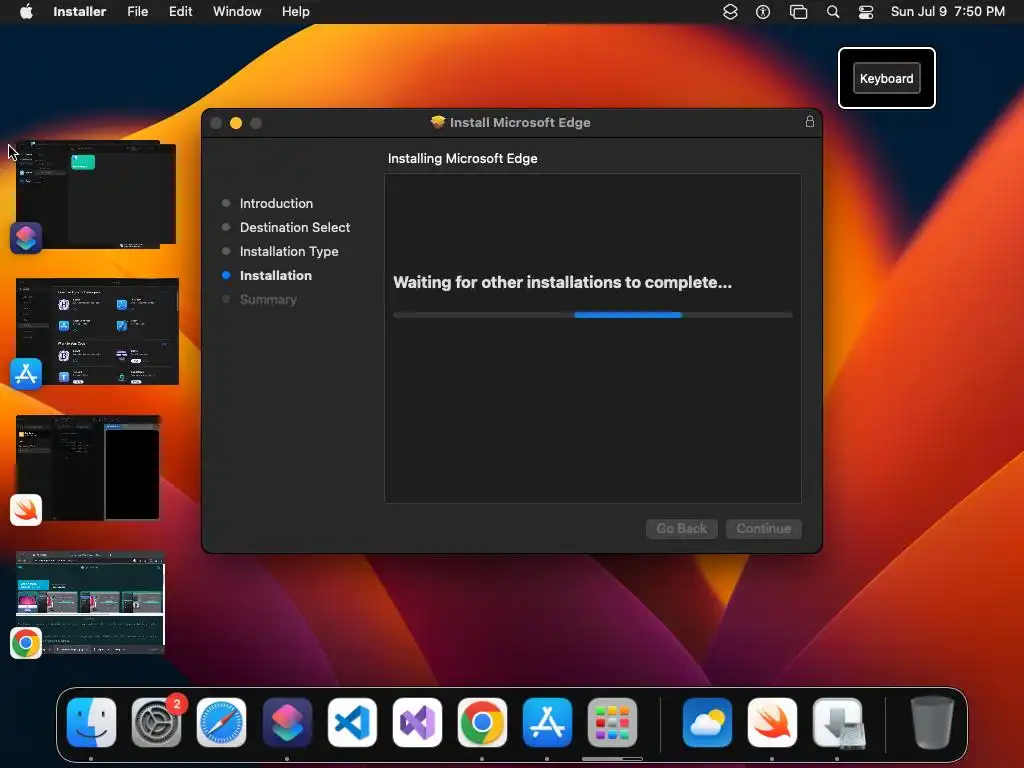Open Swift Playgrounds in the Dock

(772, 722)
